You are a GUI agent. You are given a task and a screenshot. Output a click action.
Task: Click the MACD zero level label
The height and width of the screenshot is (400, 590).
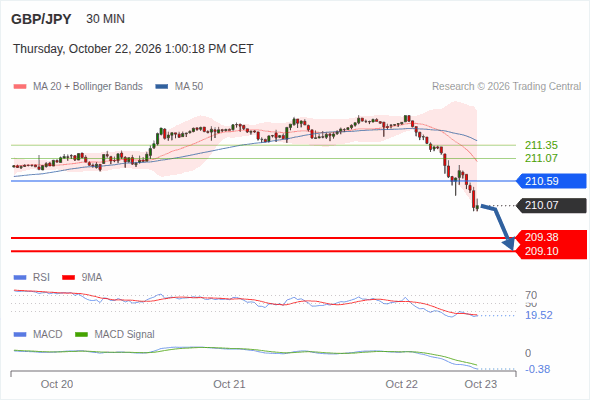point(528,353)
